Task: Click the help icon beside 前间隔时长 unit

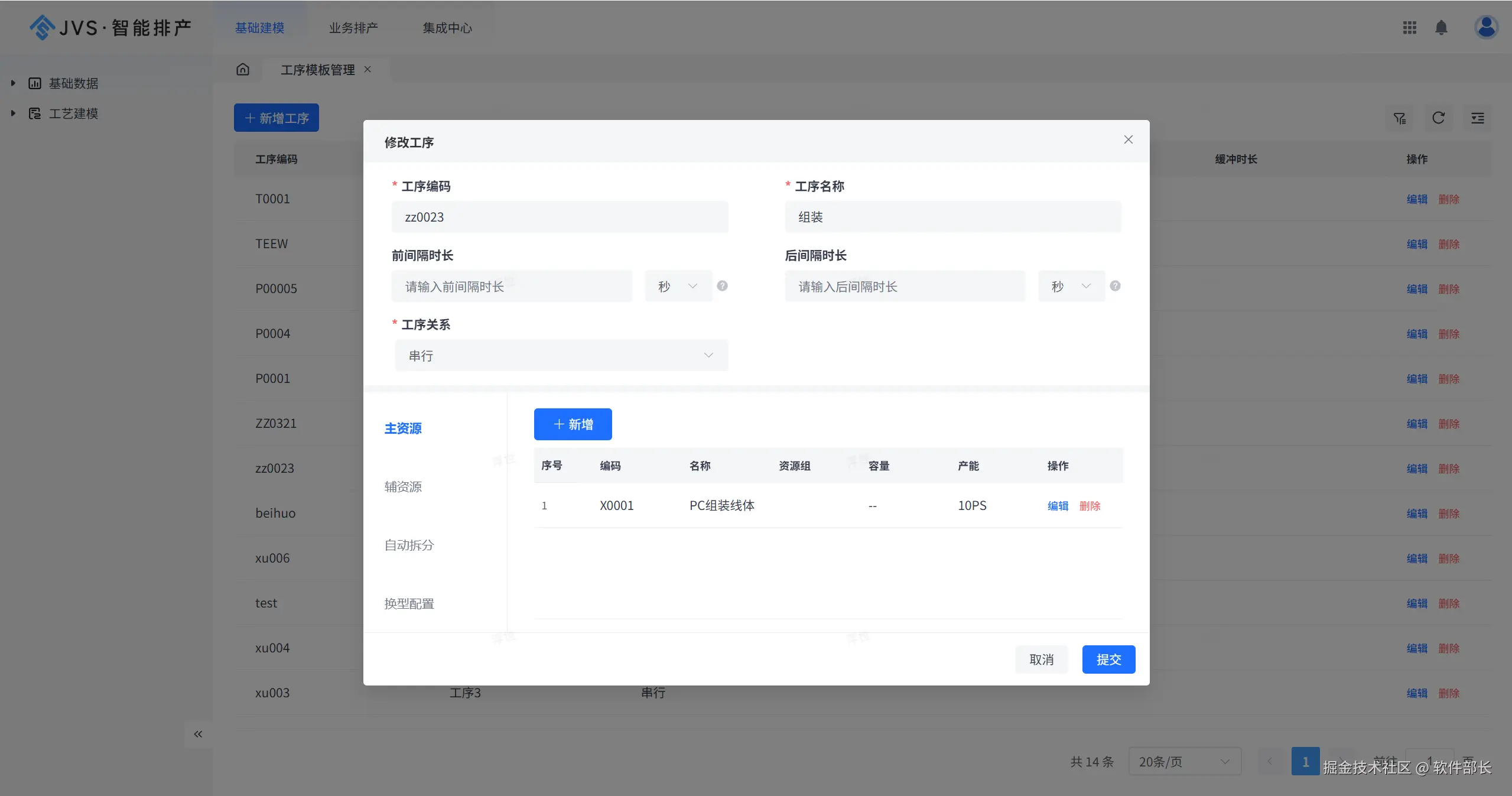Action: point(722,286)
